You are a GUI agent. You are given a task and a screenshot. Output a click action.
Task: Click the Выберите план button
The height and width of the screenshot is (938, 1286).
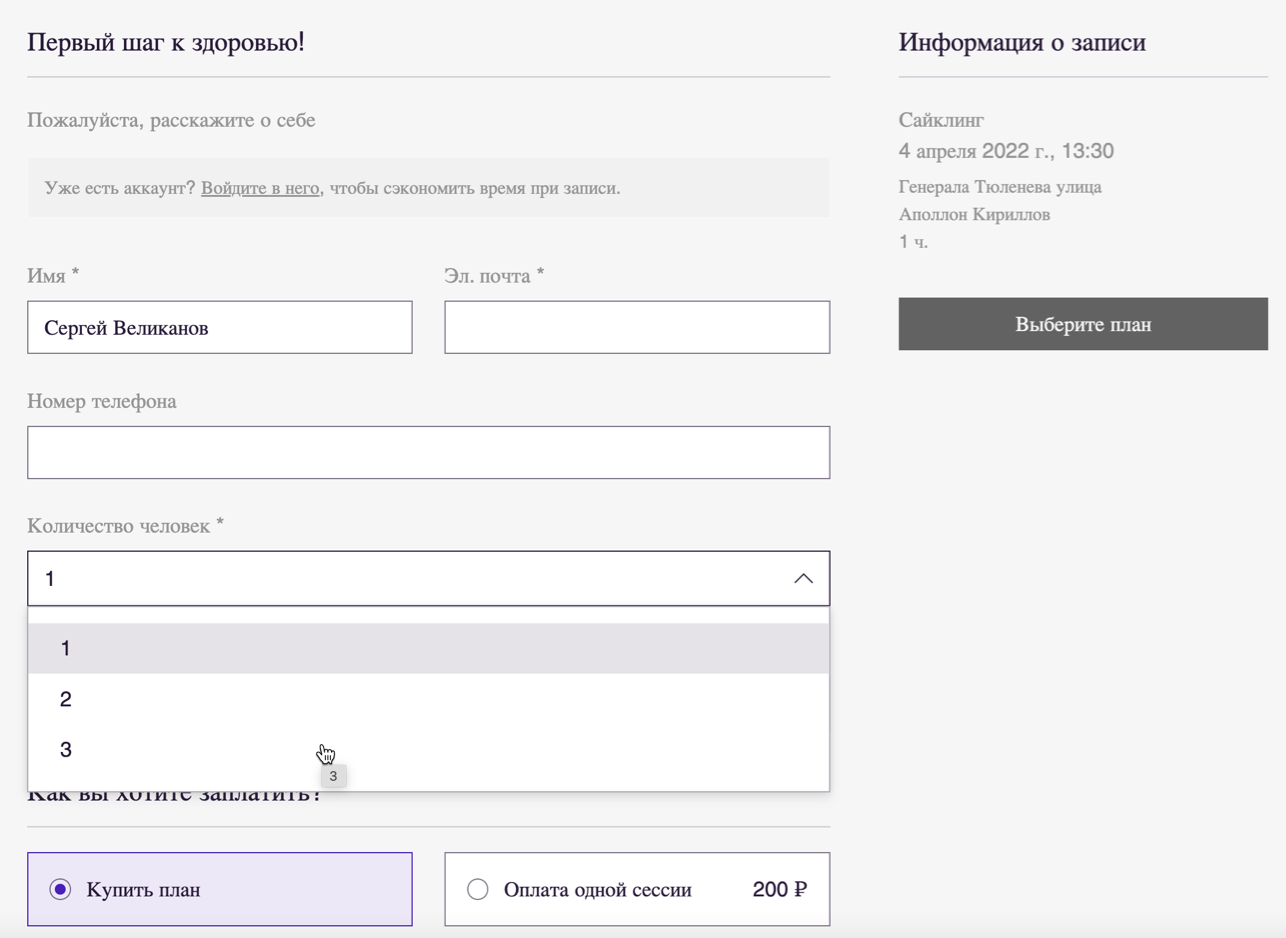click(x=1083, y=324)
